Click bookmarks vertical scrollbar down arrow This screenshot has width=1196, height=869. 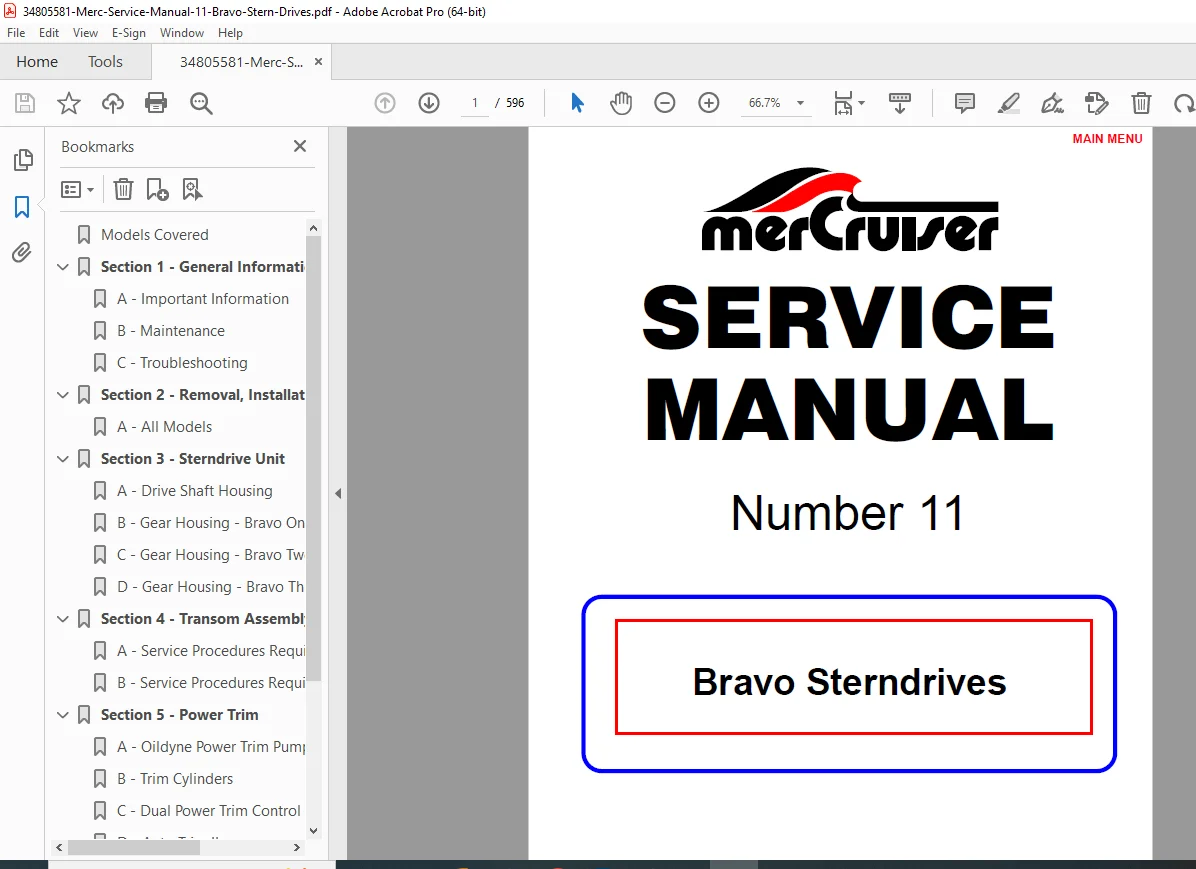[x=313, y=831]
